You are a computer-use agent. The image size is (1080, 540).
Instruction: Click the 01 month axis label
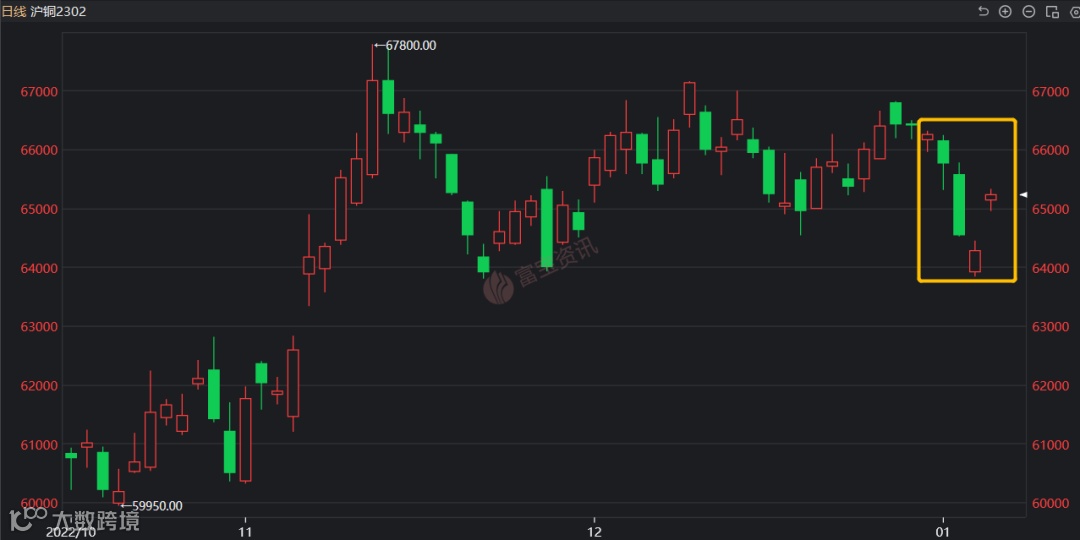click(x=944, y=532)
